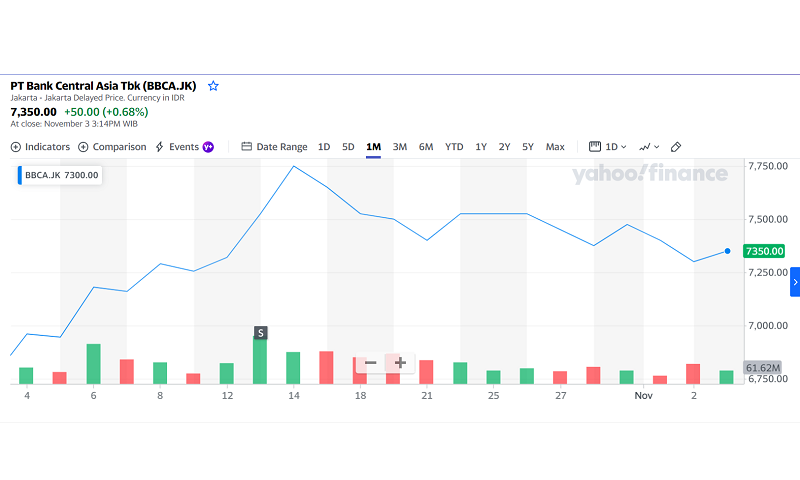Click the blue end-of-line price dot

[x=728, y=251]
